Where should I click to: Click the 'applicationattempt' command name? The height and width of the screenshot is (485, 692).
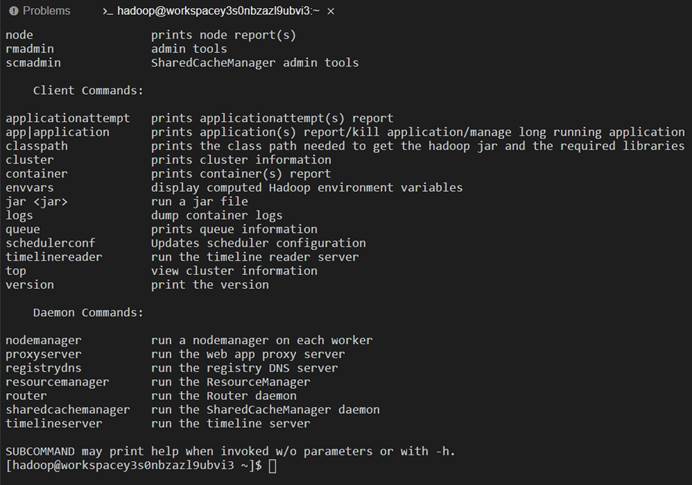pyautogui.click(x=68, y=118)
